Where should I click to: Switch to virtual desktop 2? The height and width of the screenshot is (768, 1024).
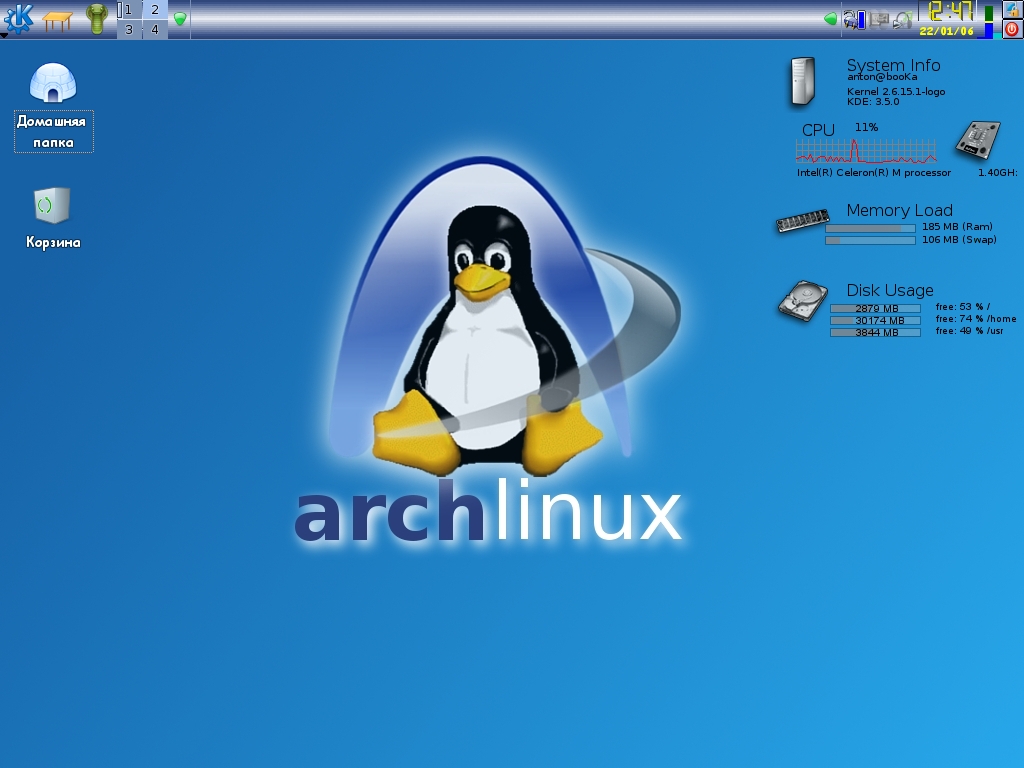pos(155,9)
